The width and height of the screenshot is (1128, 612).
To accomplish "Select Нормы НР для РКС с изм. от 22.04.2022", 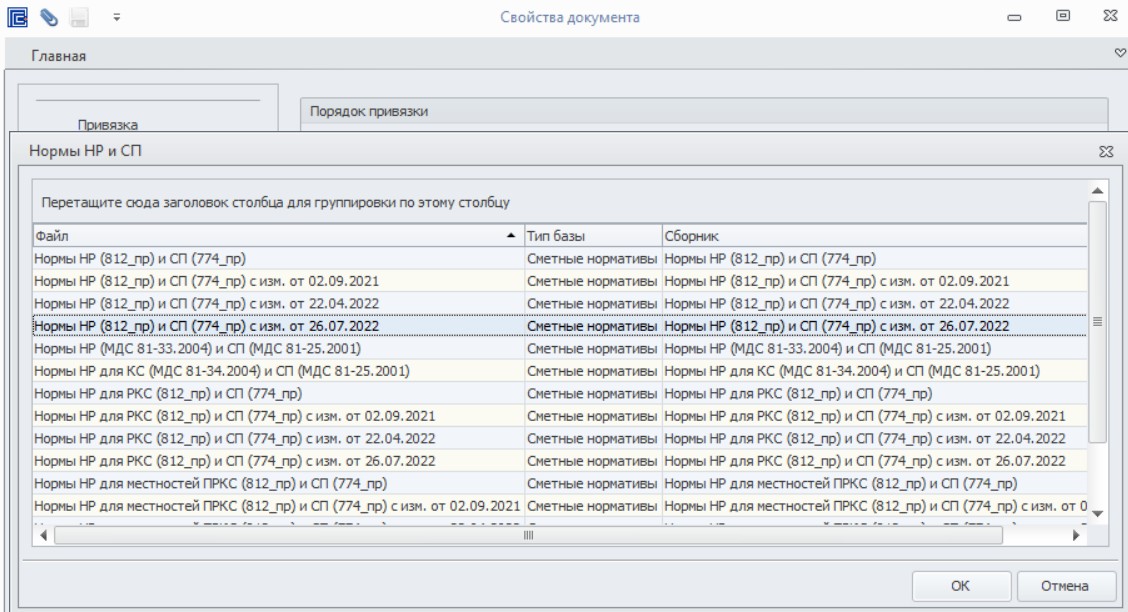I will click(560, 439).
